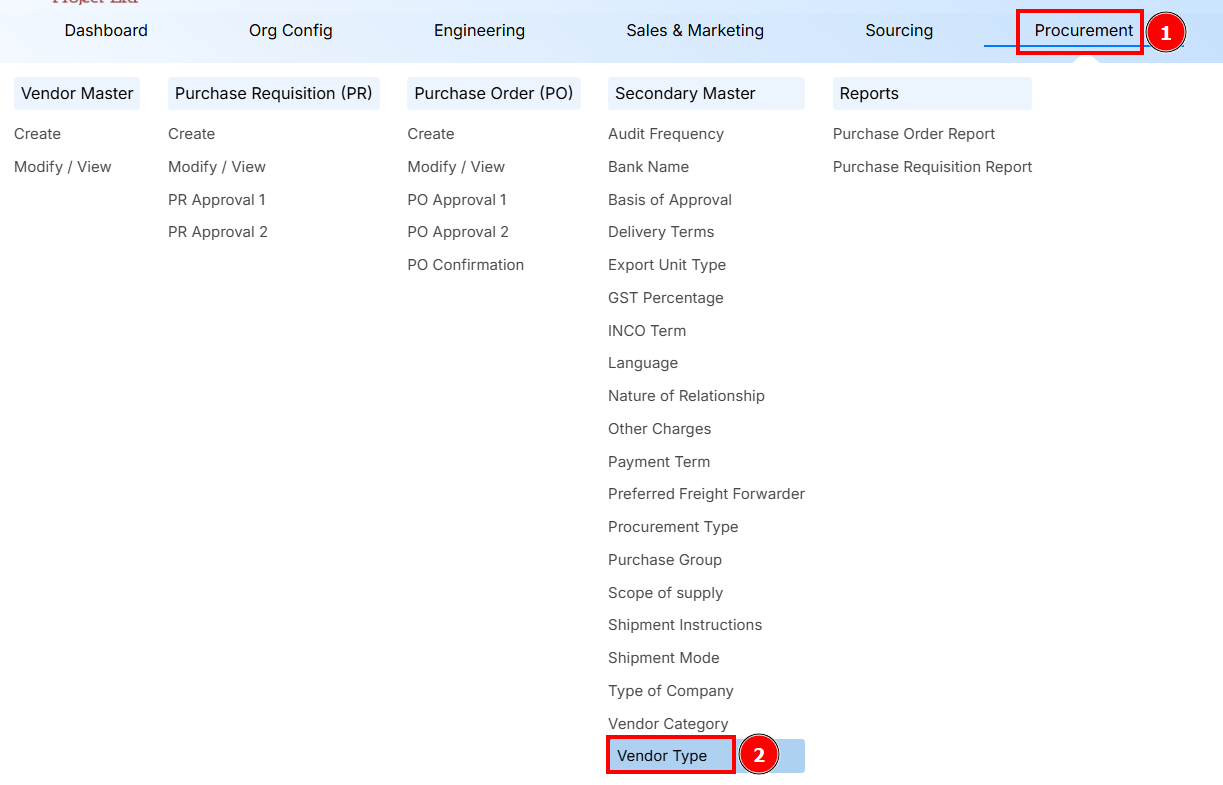Screen dimensions: 1223x785
Task: Expand the Purchase Order (PO) group
Action: 493,92
